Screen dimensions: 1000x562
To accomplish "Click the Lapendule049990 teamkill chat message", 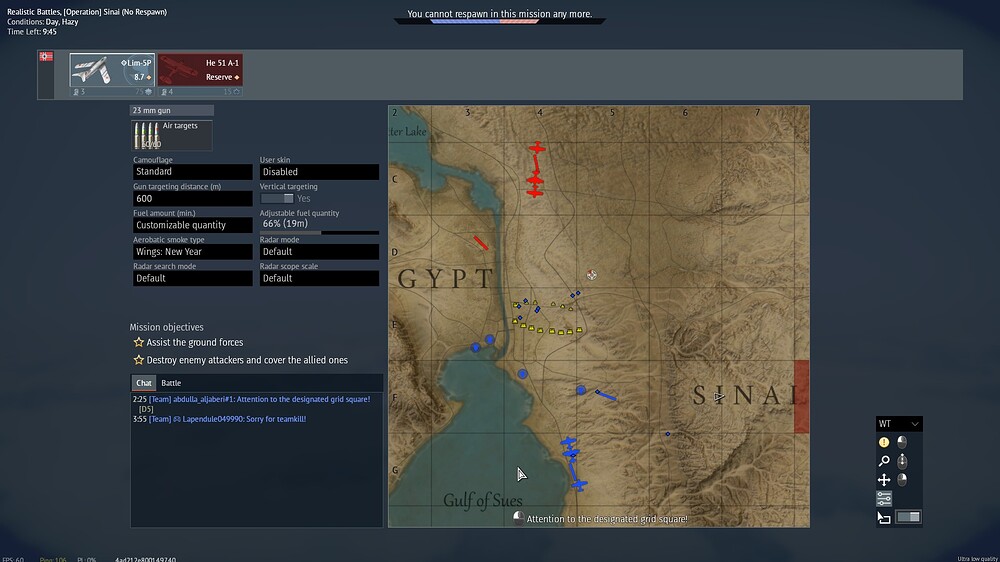I will coord(219,419).
